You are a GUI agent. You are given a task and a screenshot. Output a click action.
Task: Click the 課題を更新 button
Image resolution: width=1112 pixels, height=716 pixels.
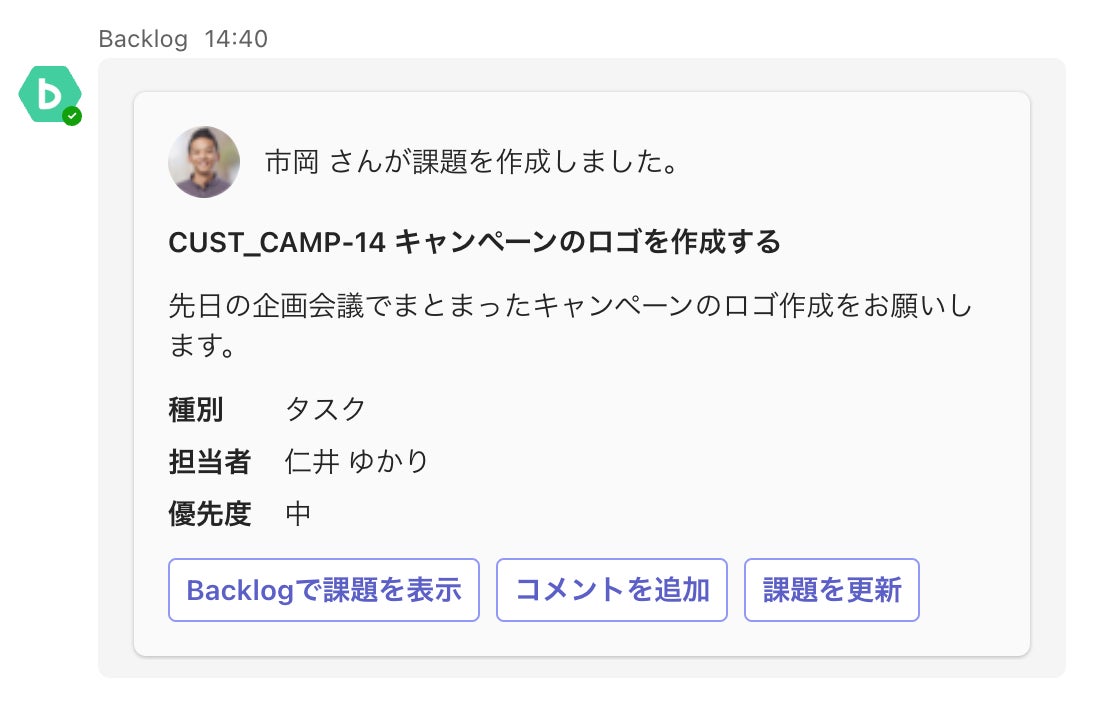[x=832, y=590]
